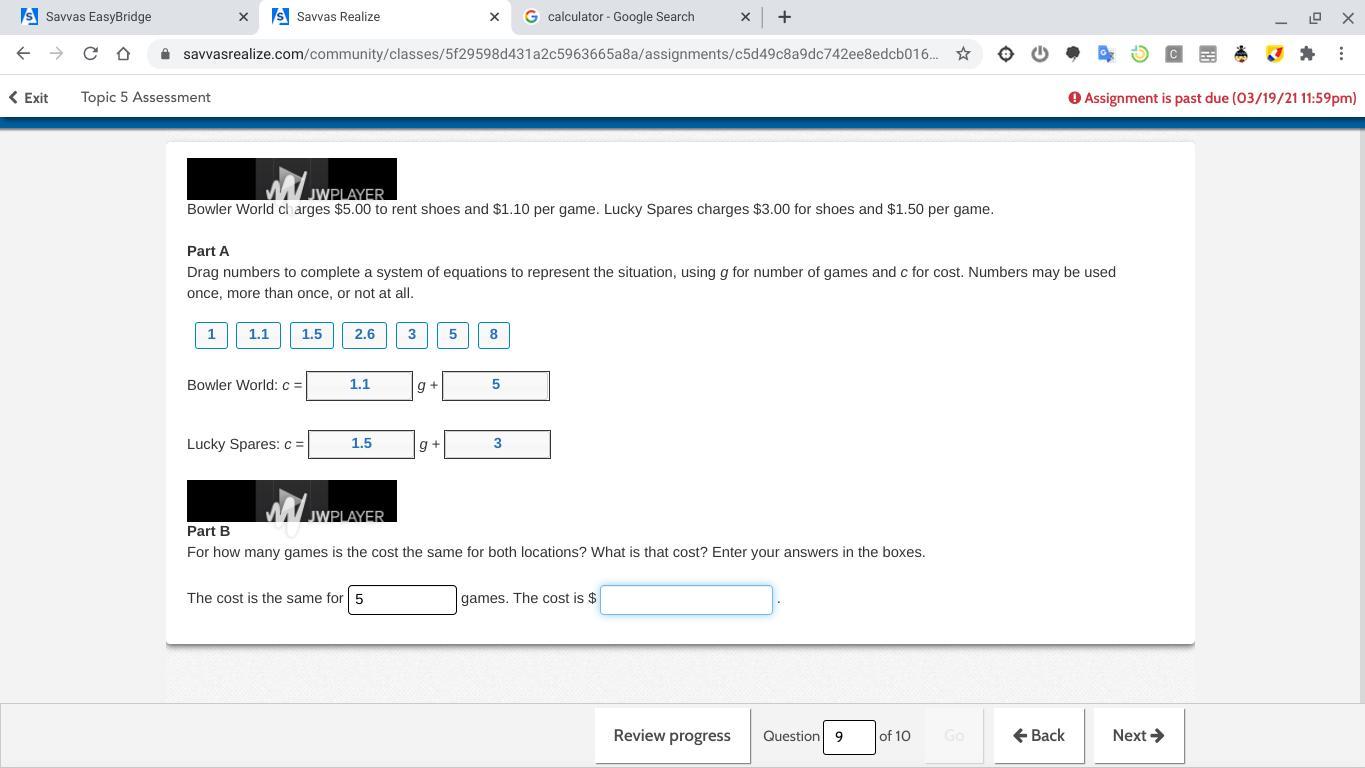Click the Question number field

pos(849,737)
